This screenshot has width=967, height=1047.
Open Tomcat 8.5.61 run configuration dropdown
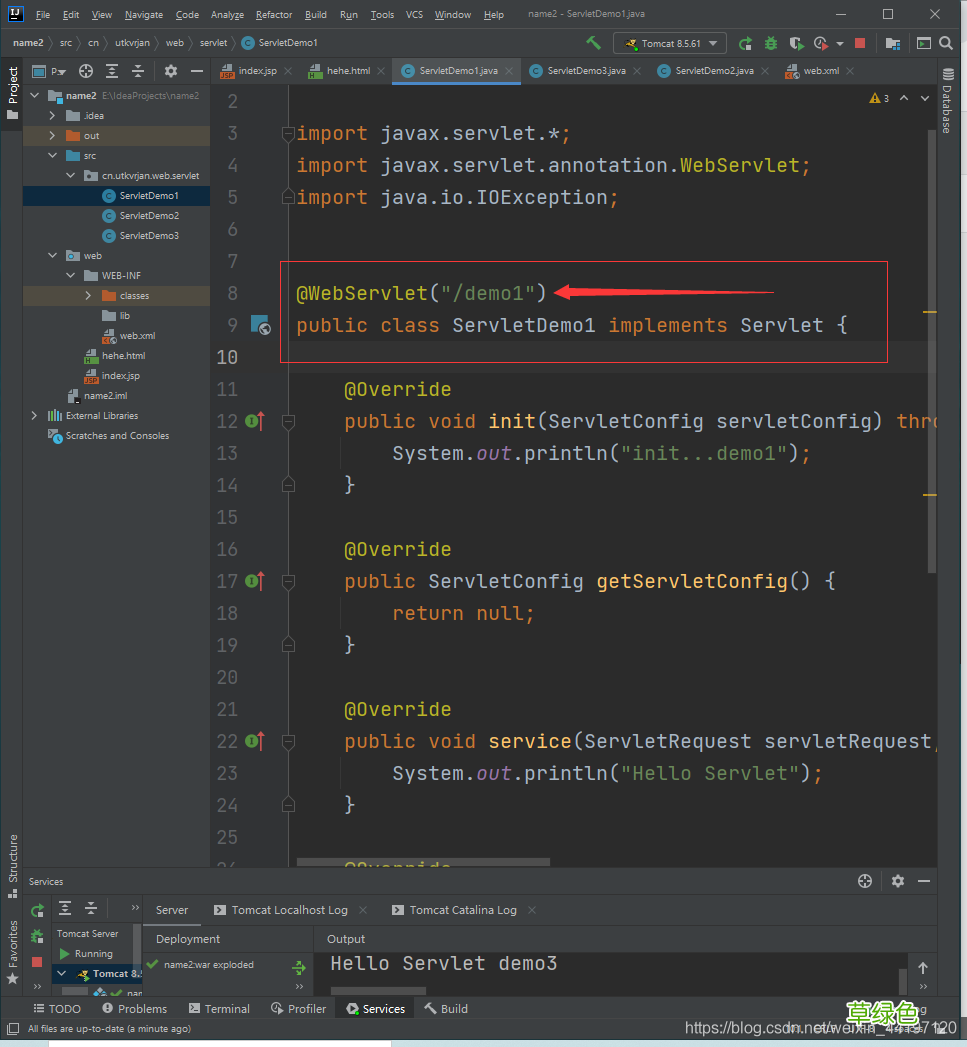672,43
